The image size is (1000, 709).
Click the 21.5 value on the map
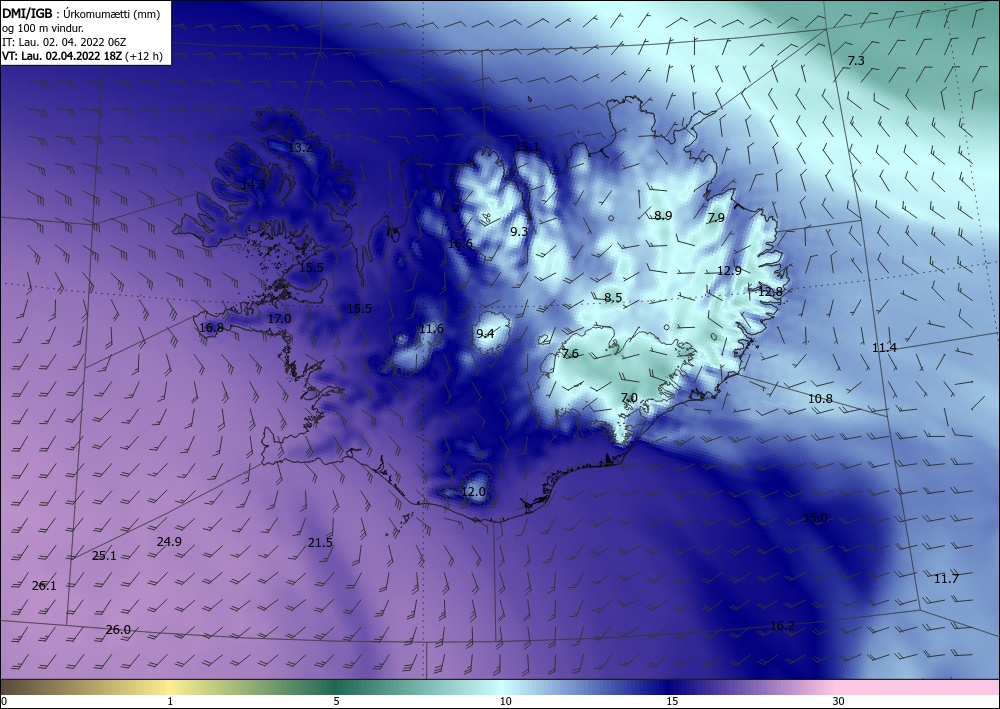320,543
